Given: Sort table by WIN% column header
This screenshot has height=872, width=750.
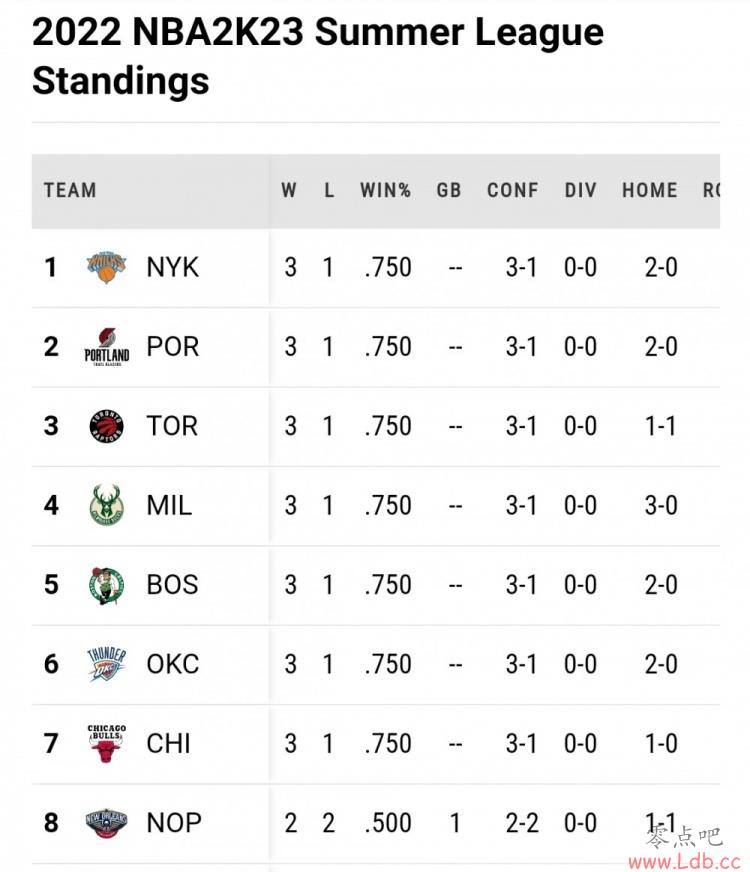Looking at the screenshot, I should coord(385,190).
